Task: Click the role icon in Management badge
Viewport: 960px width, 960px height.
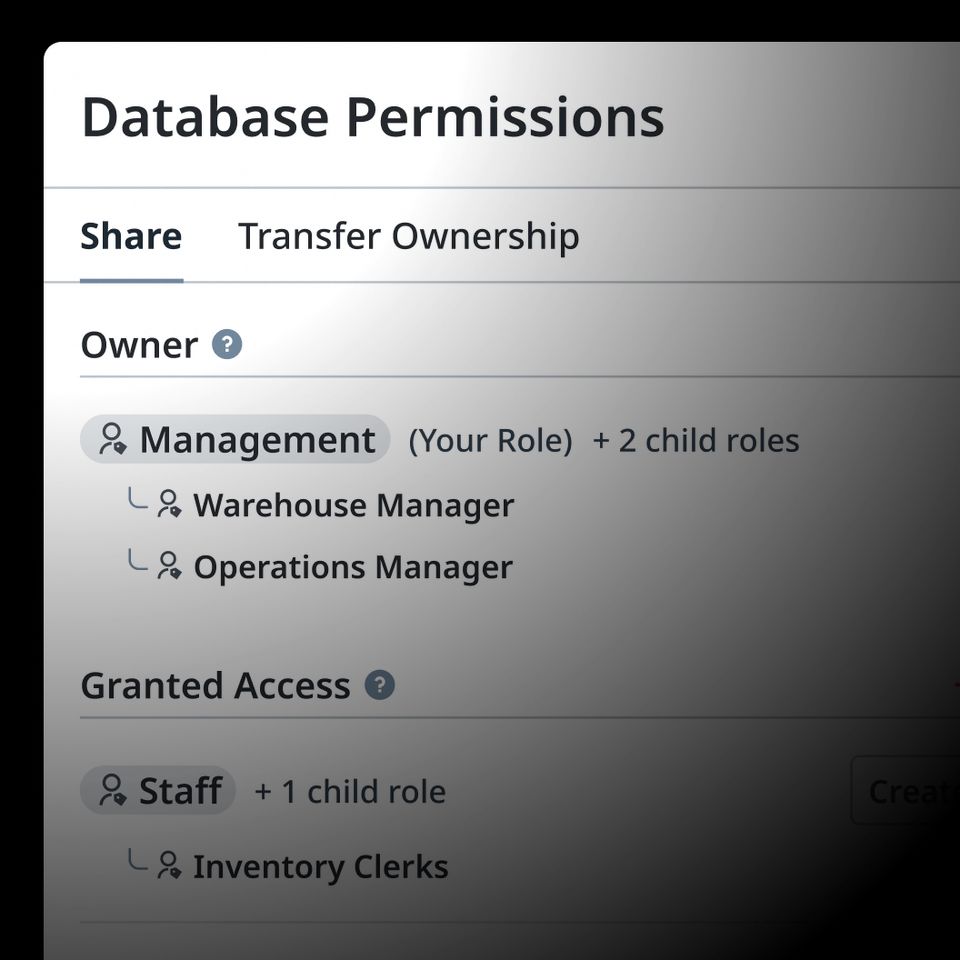Action: [113, 439]
